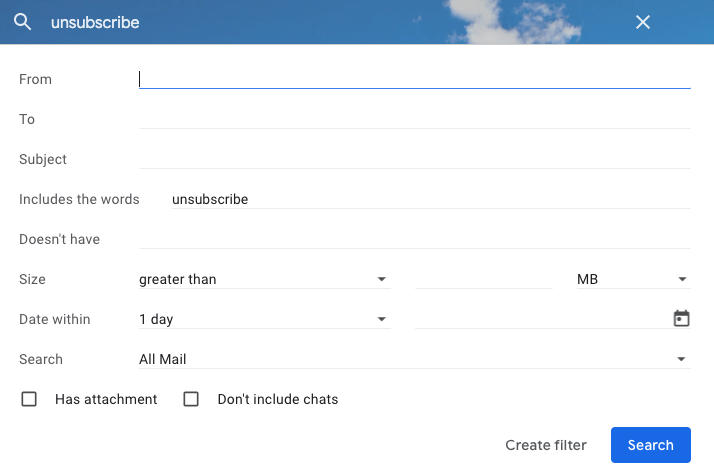Focus the From input field
This screenshot has width=714, height=475.
coord(414,79)
